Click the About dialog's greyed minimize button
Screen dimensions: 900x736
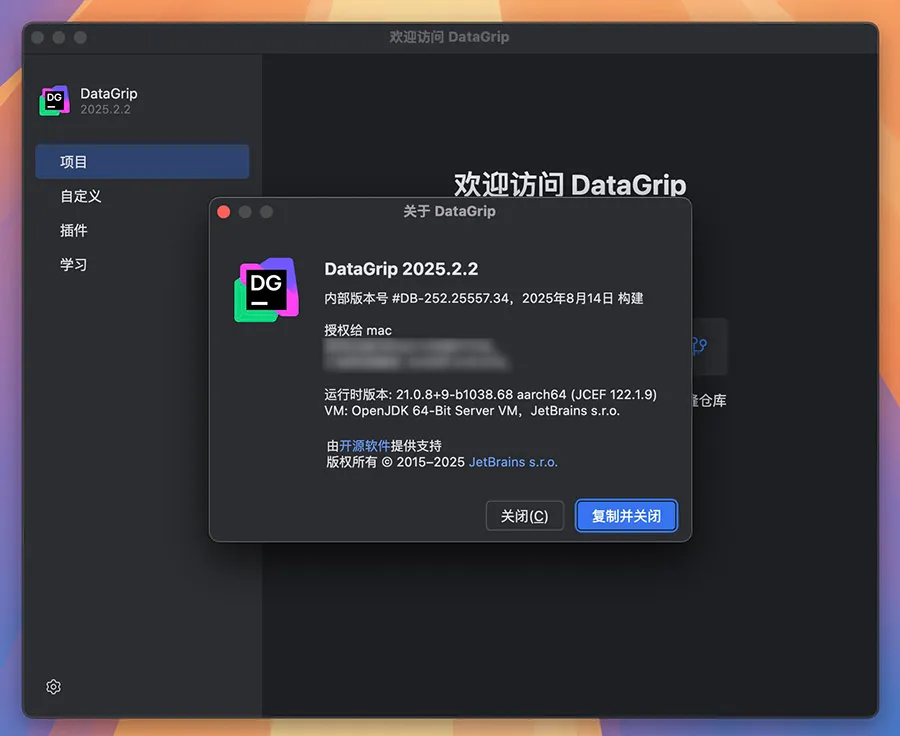(245, 212)
